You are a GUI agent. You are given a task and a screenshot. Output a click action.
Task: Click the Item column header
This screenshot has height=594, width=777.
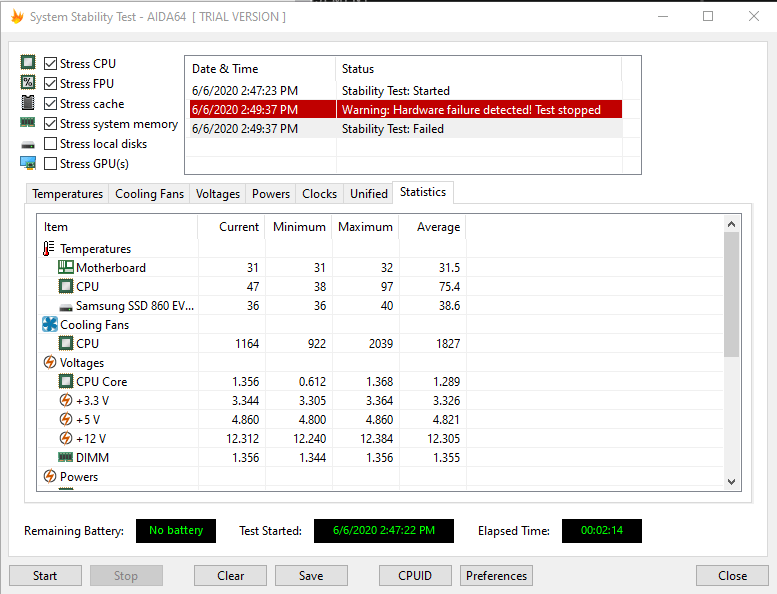click(117, 227)
